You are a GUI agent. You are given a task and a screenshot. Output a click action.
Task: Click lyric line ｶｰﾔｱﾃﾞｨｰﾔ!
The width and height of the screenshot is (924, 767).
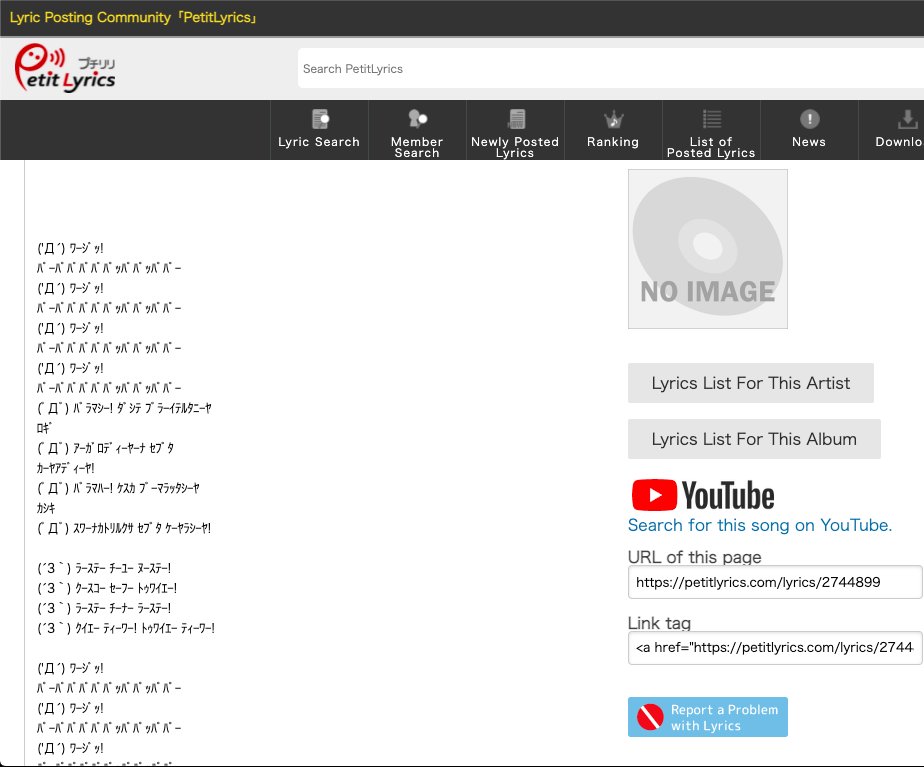click(x=65, y=468)
